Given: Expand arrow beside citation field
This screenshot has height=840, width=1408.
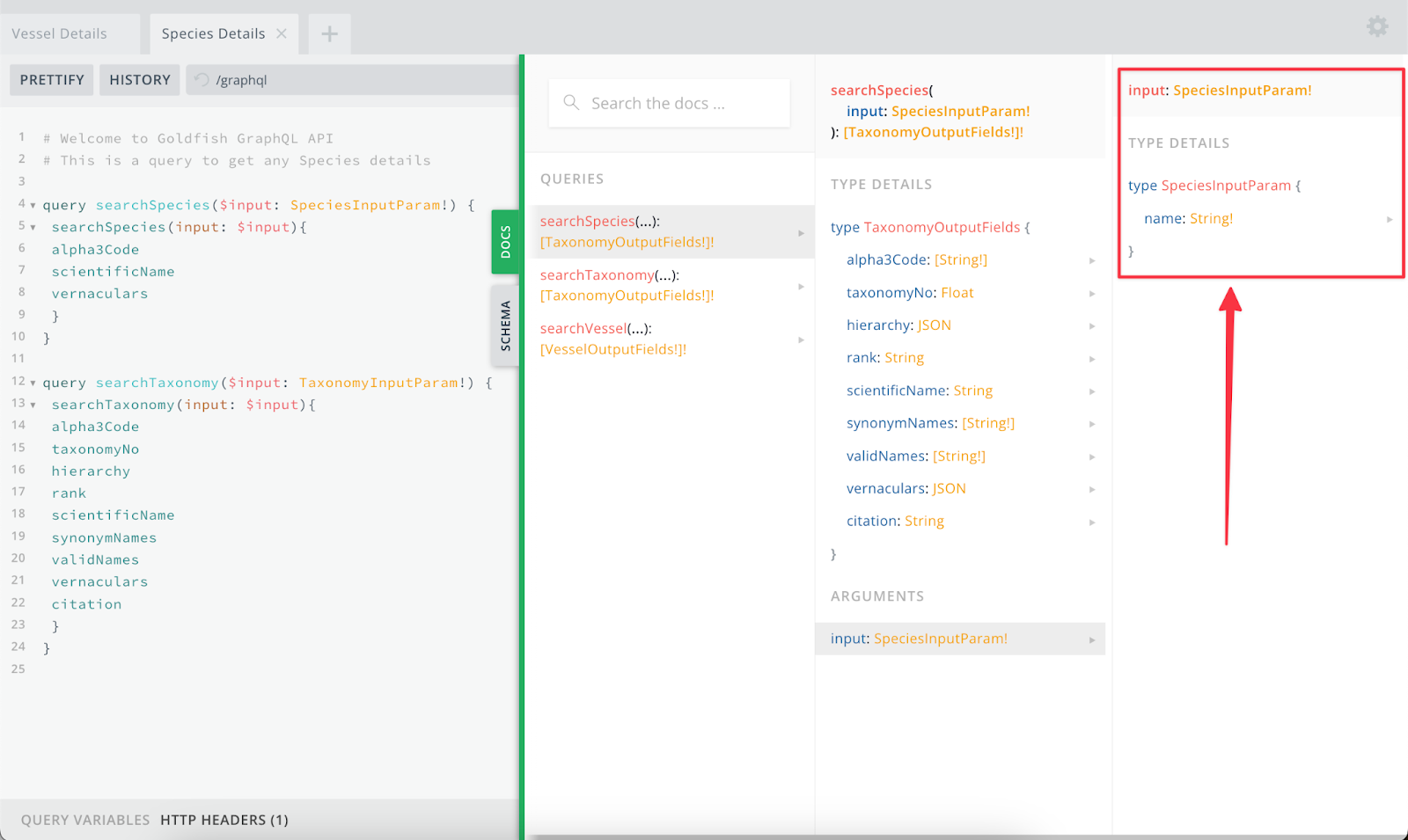Looking at the screenshot, I should (x=1092, y=522).
